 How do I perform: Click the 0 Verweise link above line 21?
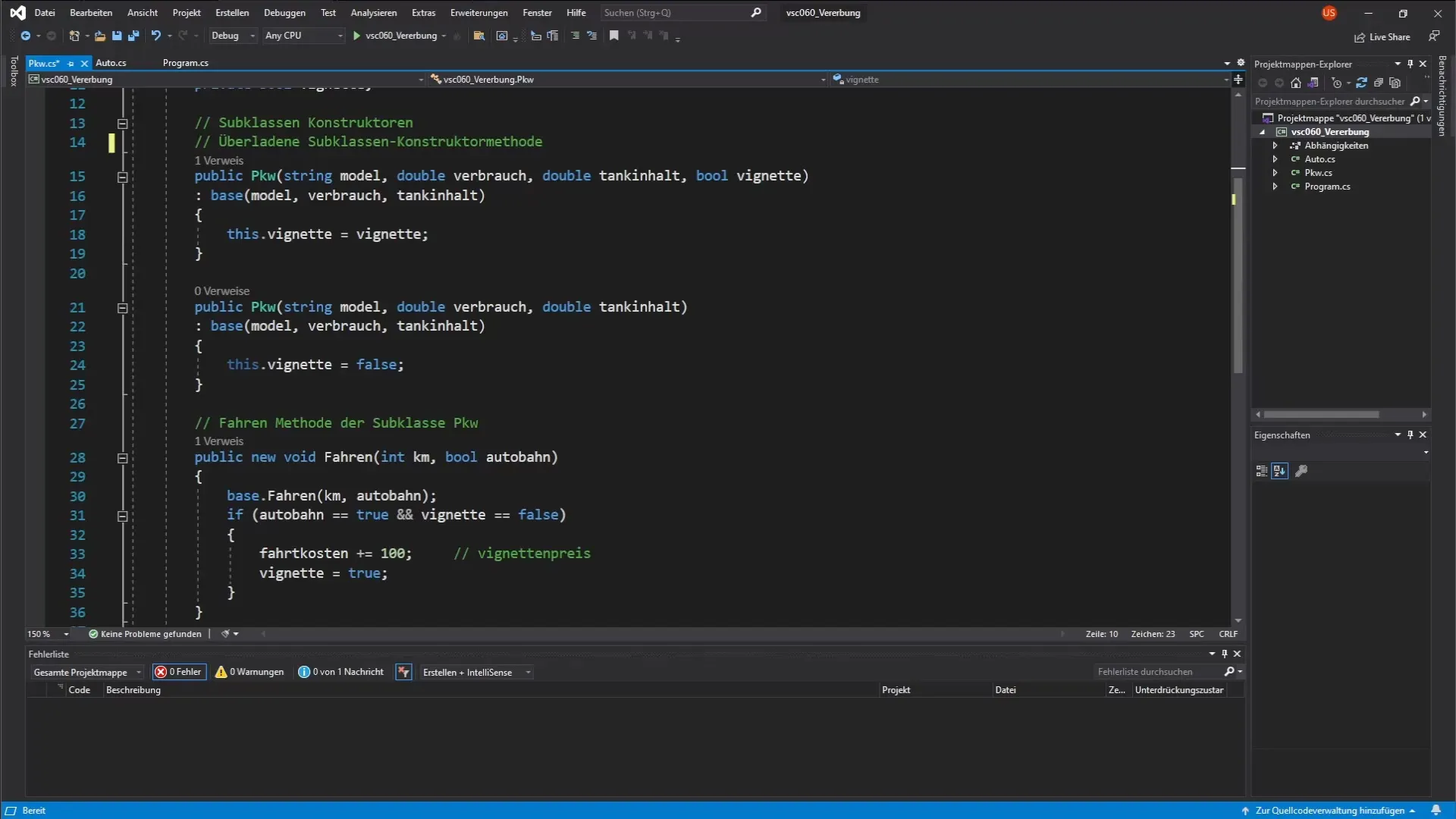[x=221, y=291]
